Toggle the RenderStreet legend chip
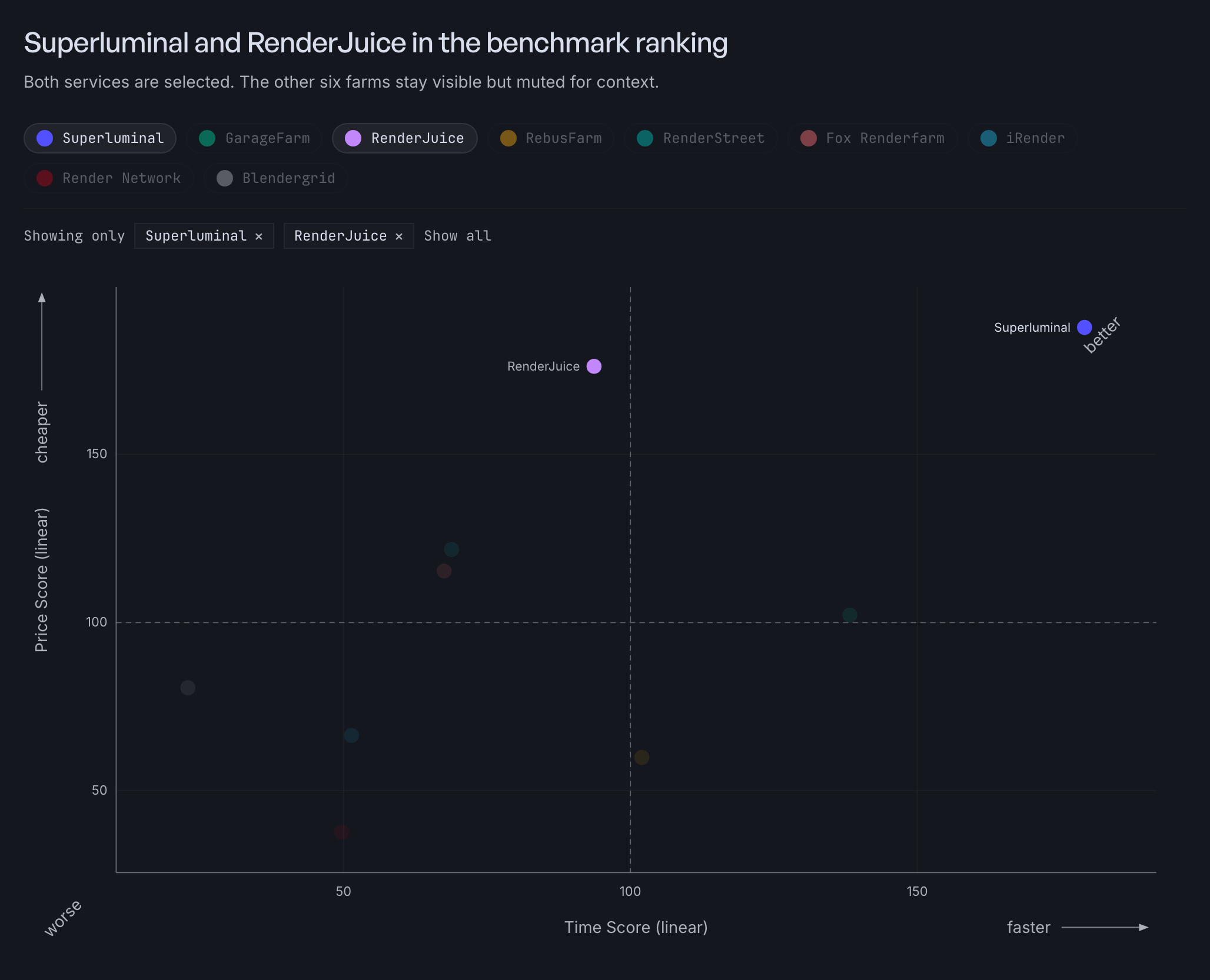The width and height of the screenshot is (1210, 980). [x=701, y=138]
